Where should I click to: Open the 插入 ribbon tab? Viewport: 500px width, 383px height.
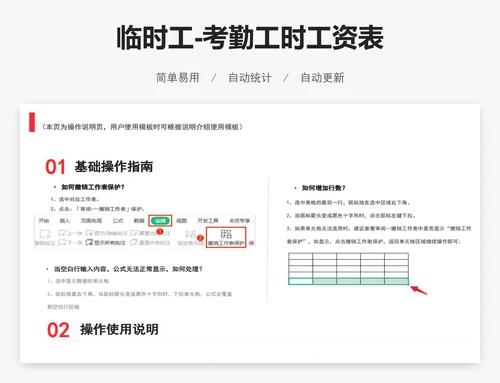(x=65, y=221)
